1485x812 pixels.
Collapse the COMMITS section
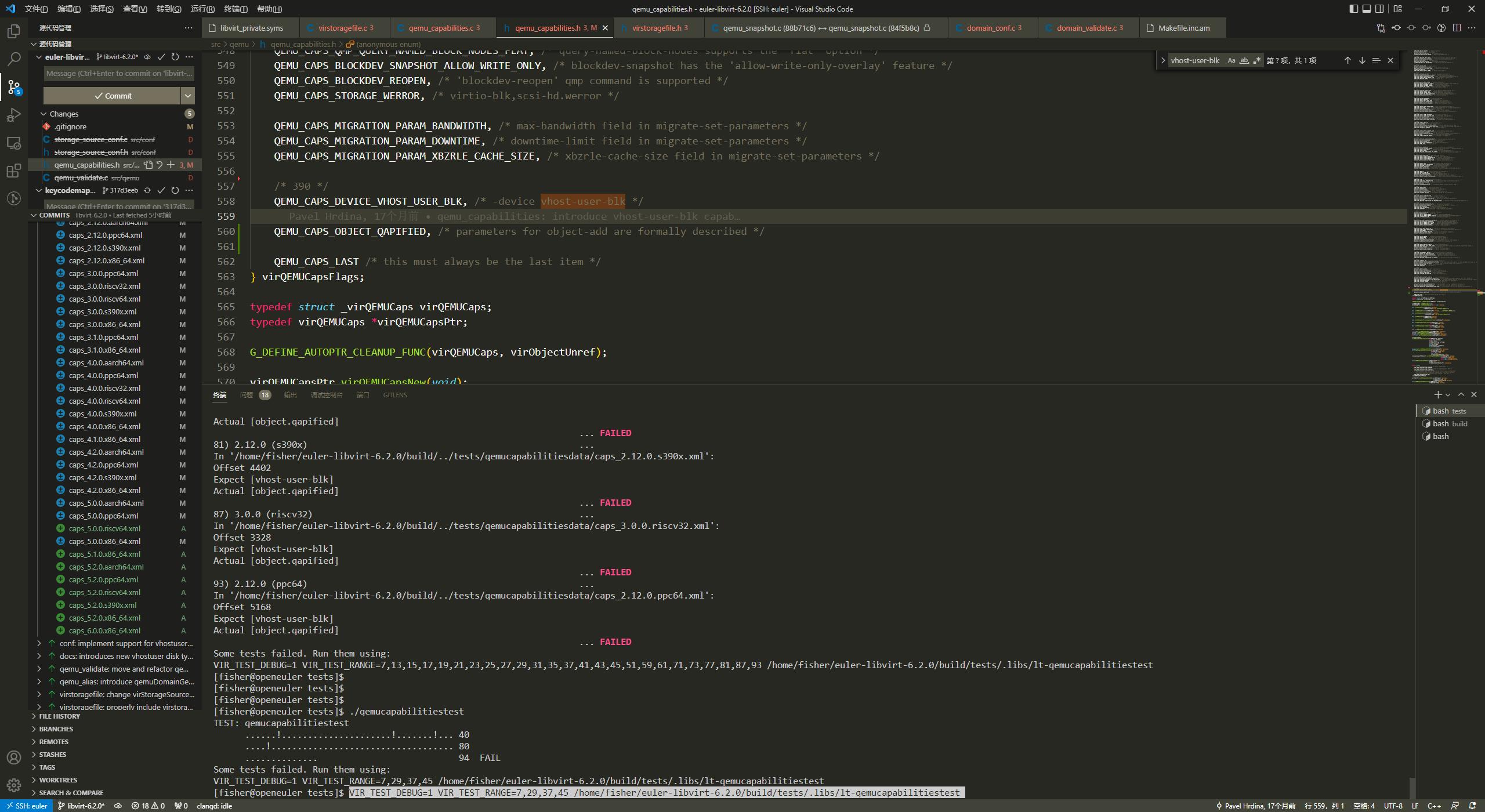(34, 215)
